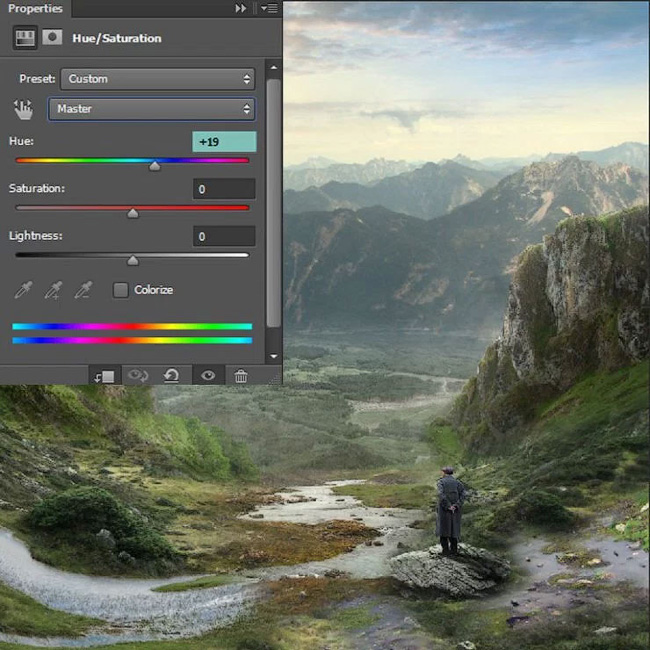Click the Hue slider handle
The image size is (650, 650).
(154, 166)
